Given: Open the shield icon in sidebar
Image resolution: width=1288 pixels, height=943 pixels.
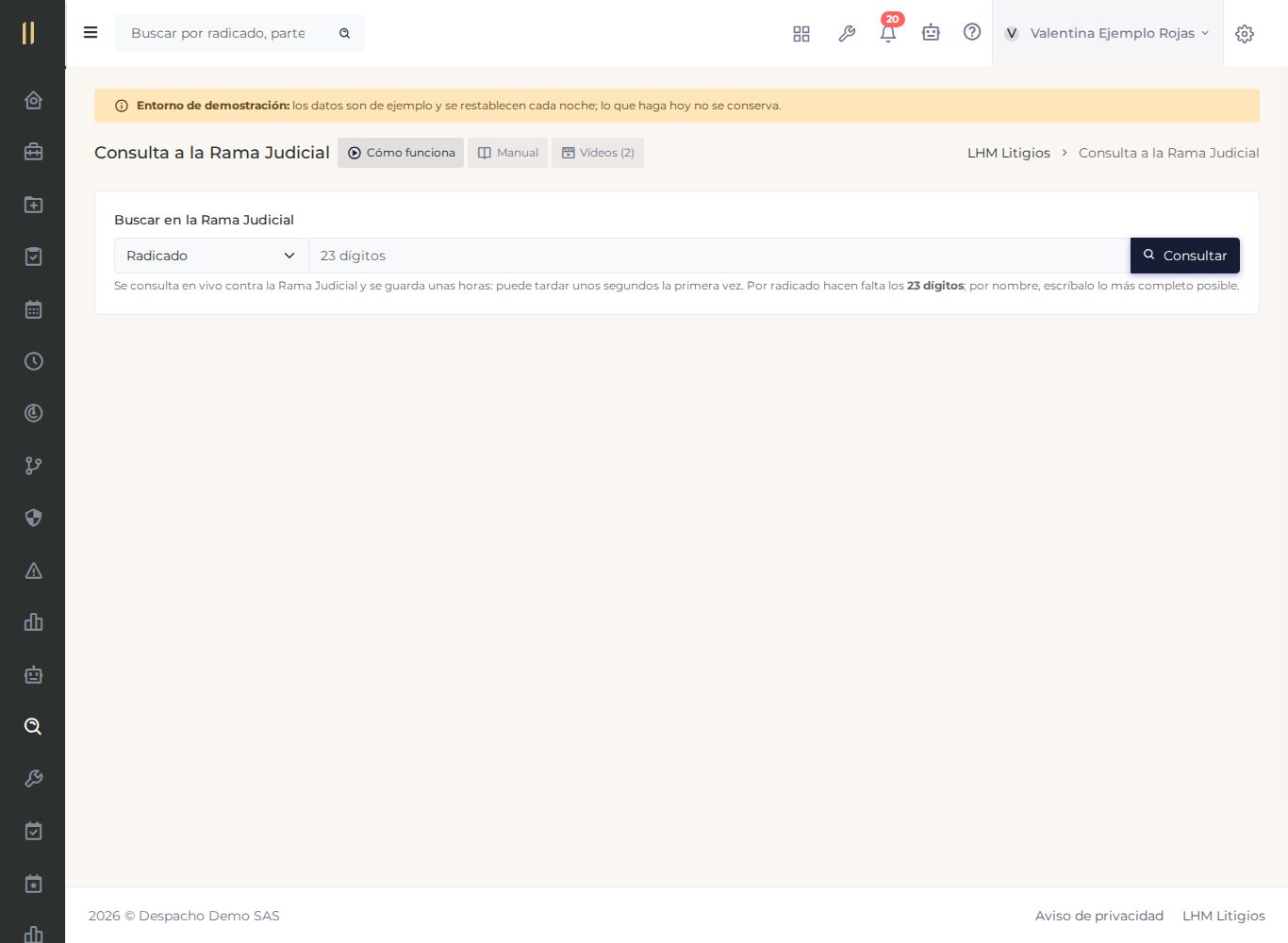Looking at the screenshot, I should [x=33, y=518].
